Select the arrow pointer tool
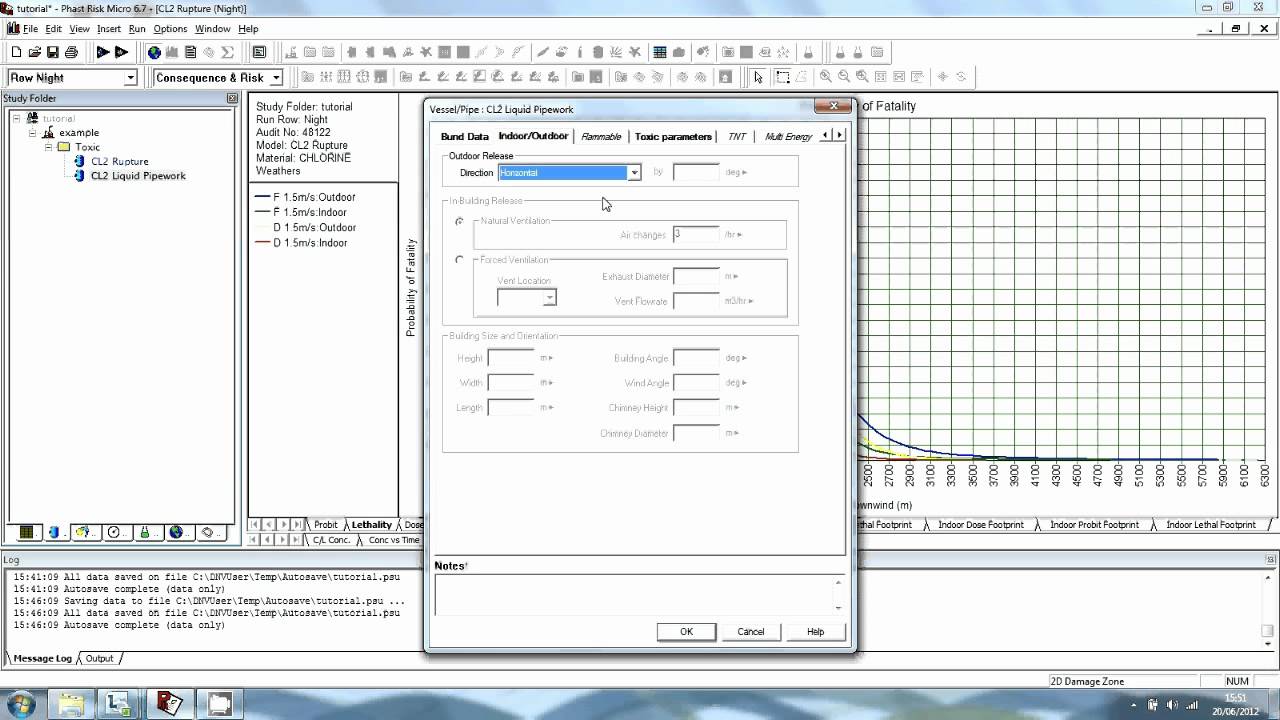Image resolution: width=1280 pixels, height=720 pixels. point(758,77)
